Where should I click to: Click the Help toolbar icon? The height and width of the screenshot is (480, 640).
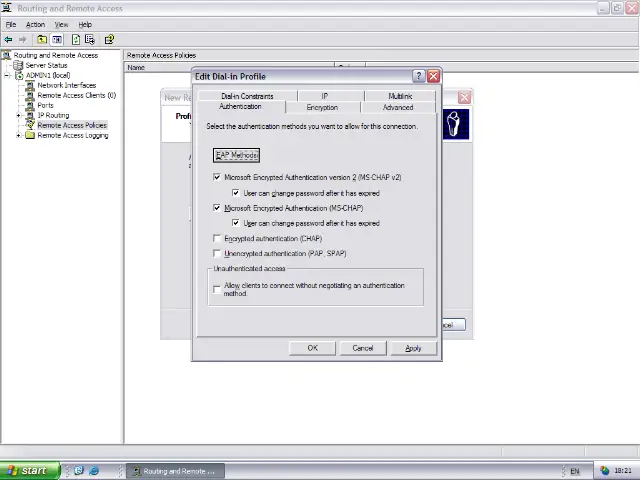pyautogui.click(x=109, y=40)
